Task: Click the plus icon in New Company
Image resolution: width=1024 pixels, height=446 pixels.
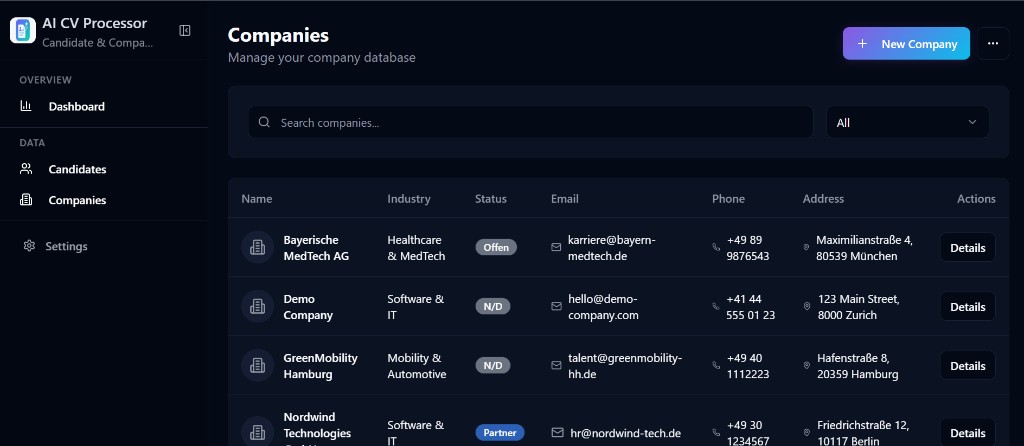Action: click(x=862, y=44)
